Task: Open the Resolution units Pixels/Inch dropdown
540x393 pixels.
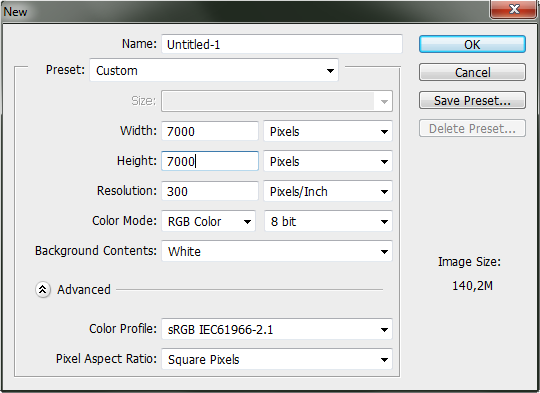Action: (x=328, y=191)
